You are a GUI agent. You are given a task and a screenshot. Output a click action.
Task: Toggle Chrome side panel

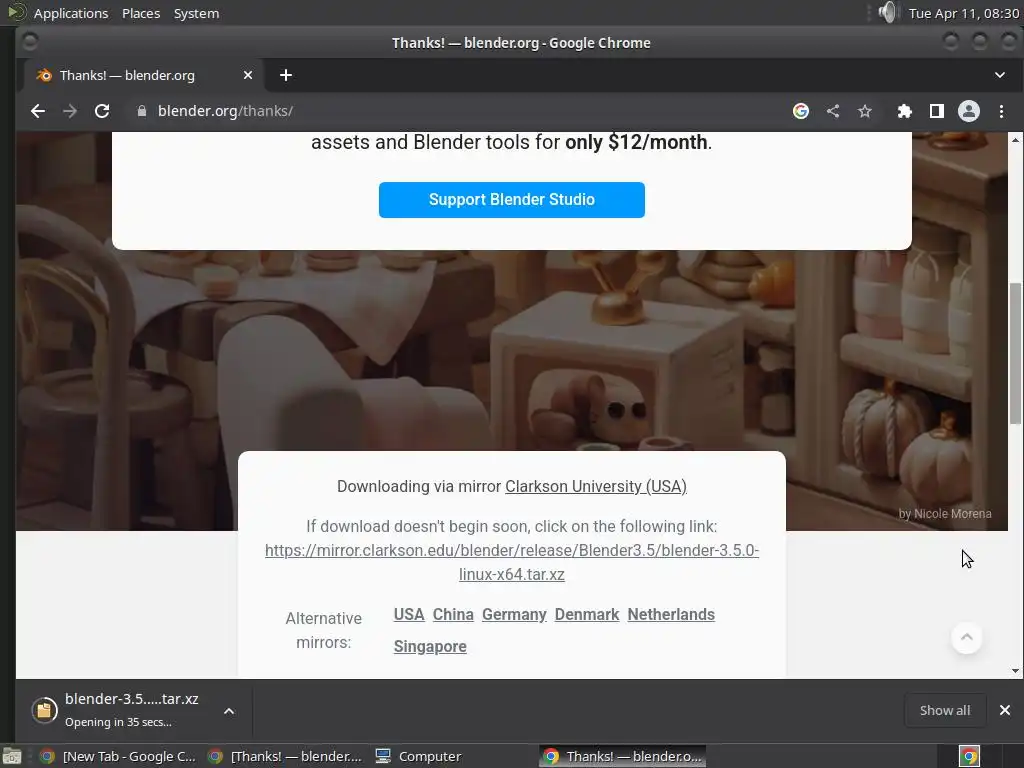click(x=936, y=111)
